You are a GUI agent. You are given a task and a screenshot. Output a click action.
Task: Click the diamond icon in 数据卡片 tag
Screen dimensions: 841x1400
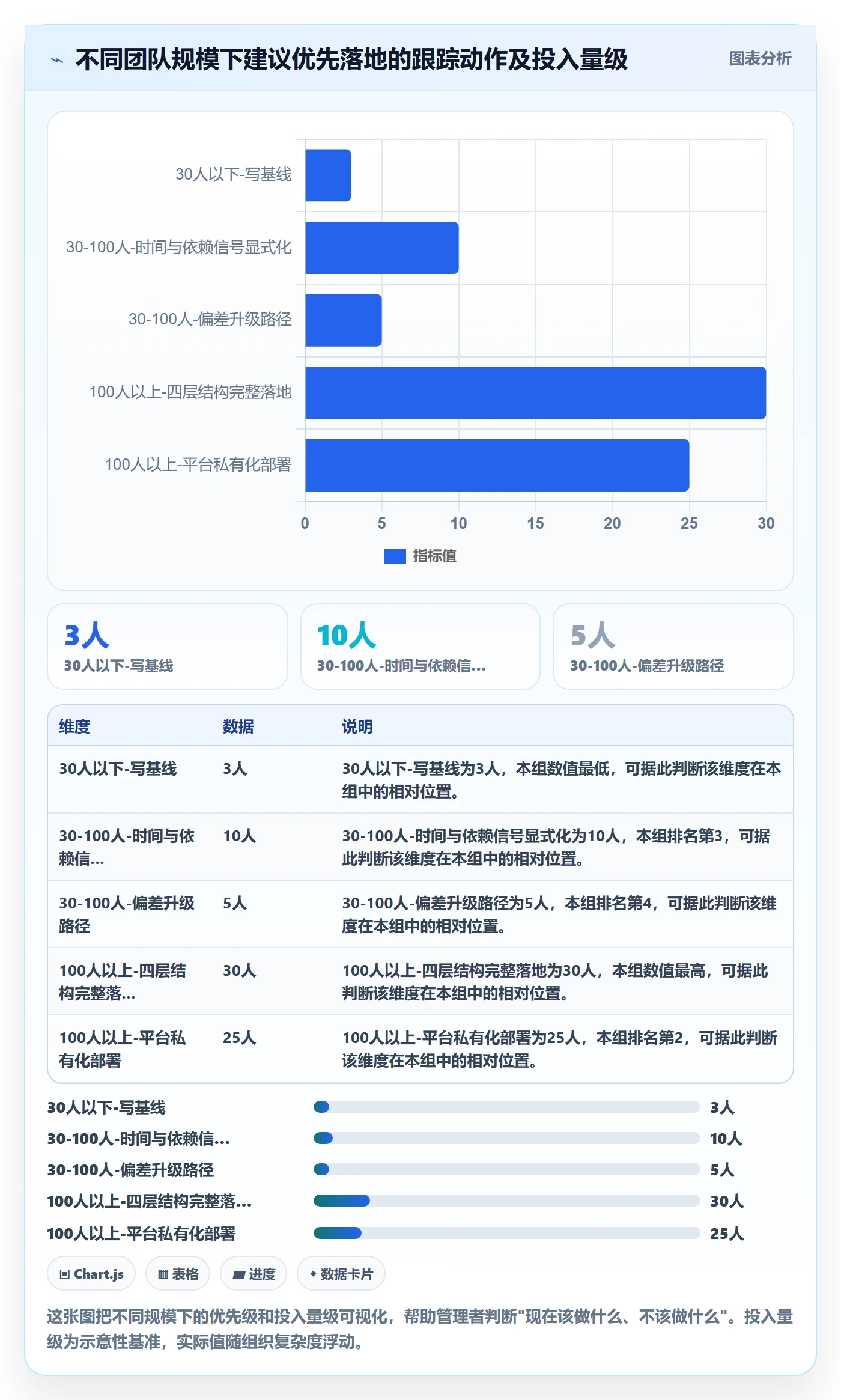pyautogui.click(x=313, y=1274)
